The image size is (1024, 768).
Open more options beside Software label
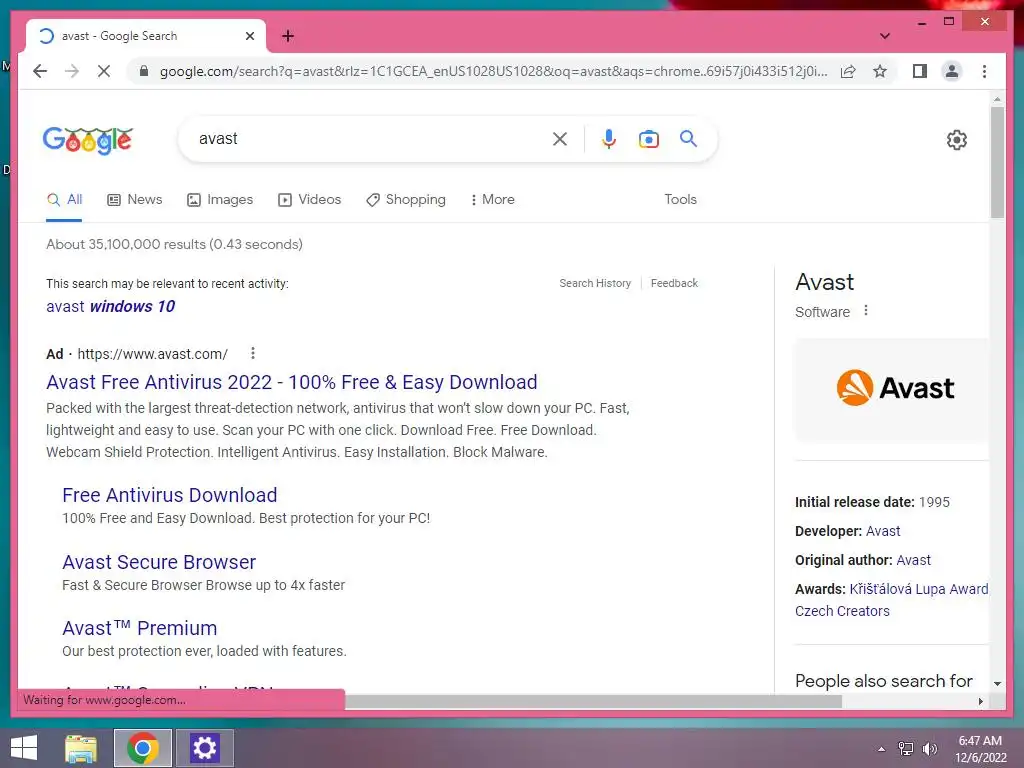pos(866,310)
